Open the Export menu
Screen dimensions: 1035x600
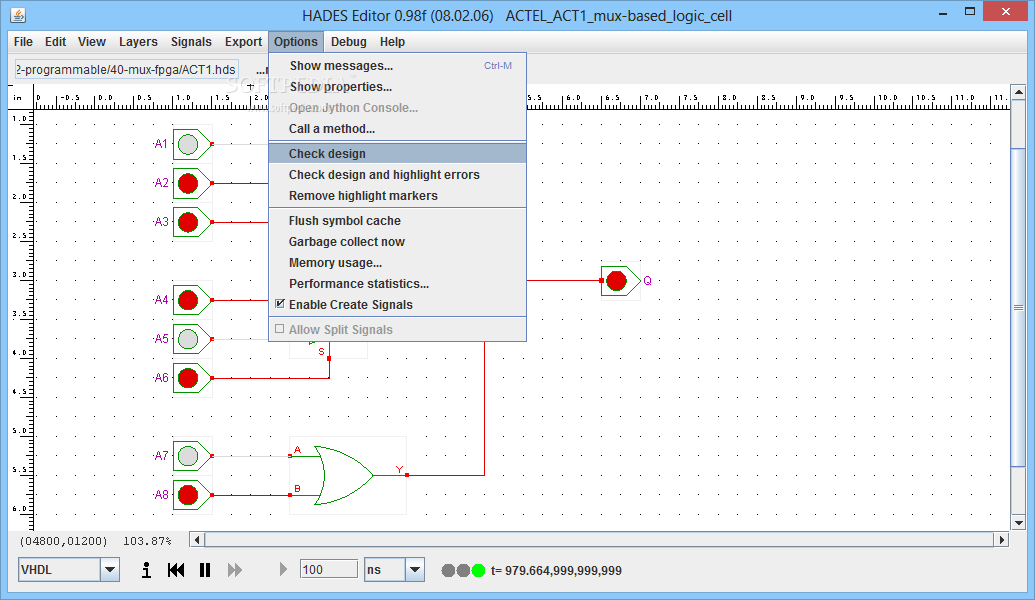(x=244, y=42)
